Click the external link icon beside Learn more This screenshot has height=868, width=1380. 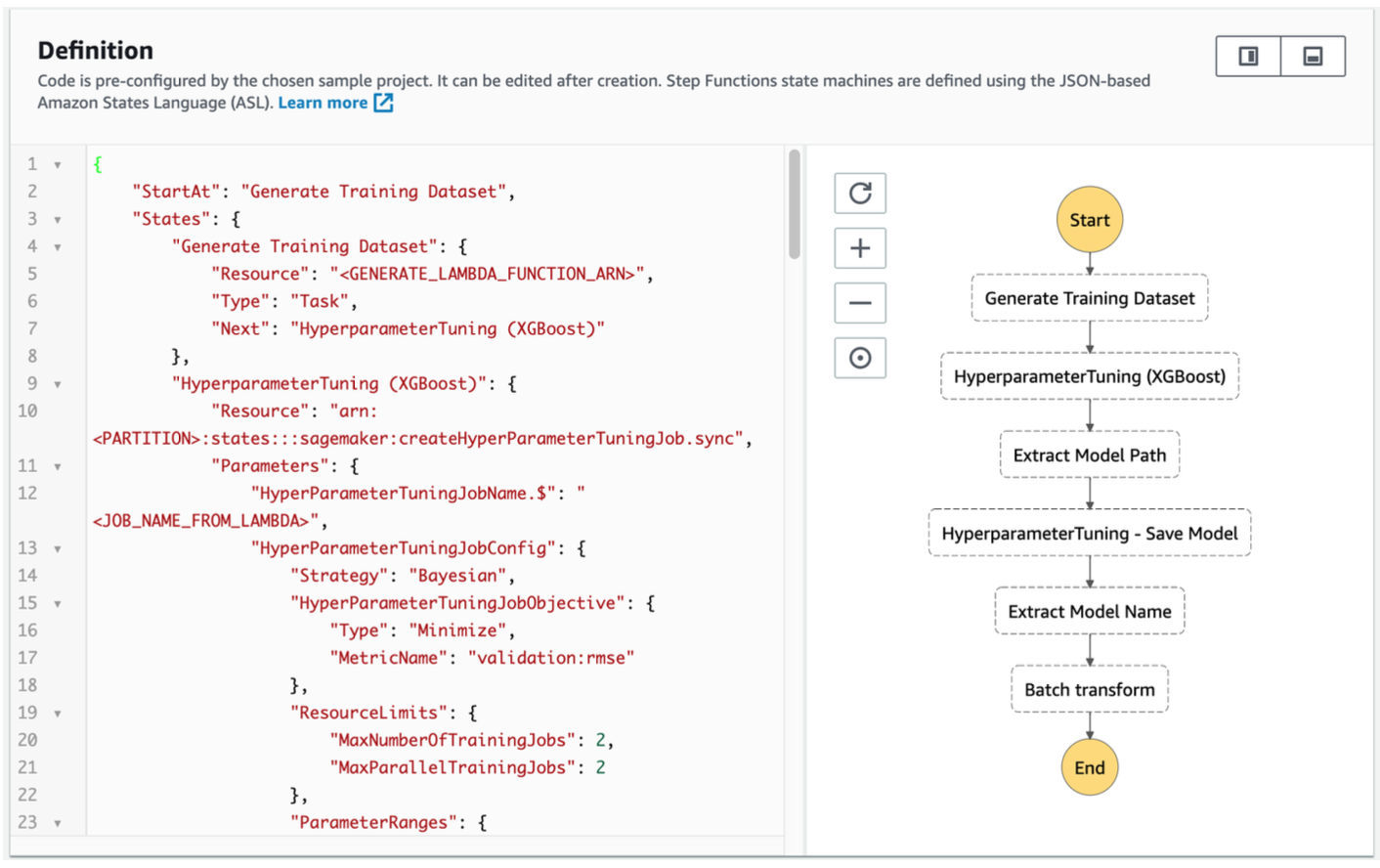tap(384, 103)
